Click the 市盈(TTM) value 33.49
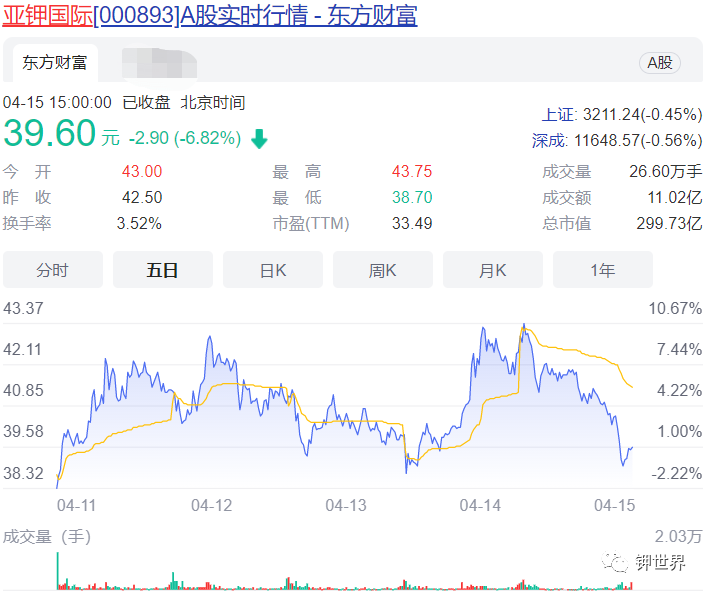The width and height of the screenshot is (708, 593). pyautogui.click(x=412, y=223)
